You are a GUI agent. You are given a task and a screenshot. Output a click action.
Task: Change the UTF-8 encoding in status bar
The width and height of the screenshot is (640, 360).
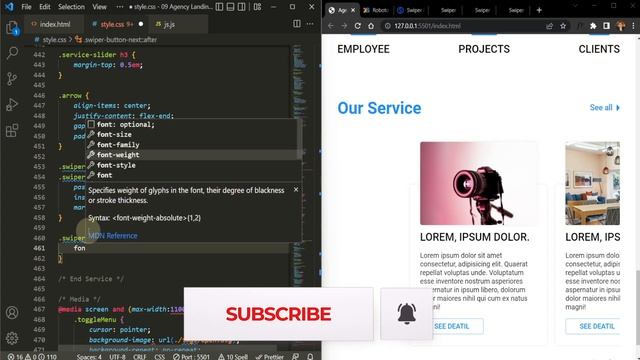pos(118,356)
